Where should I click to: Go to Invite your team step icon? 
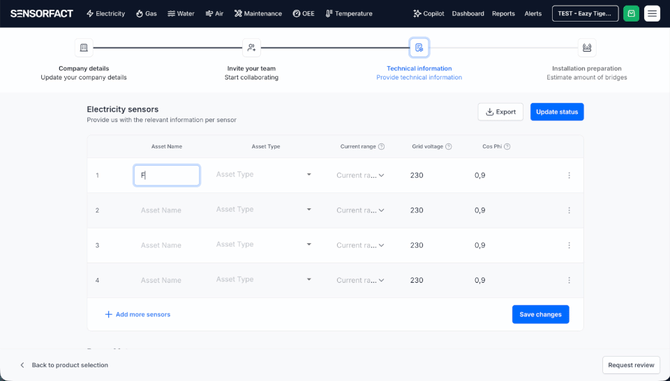[251, 47]
